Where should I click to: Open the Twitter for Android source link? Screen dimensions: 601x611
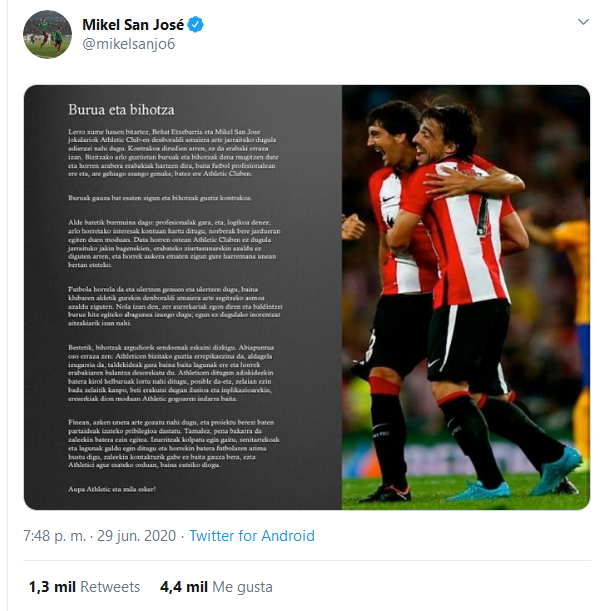[x=252, y=536]
